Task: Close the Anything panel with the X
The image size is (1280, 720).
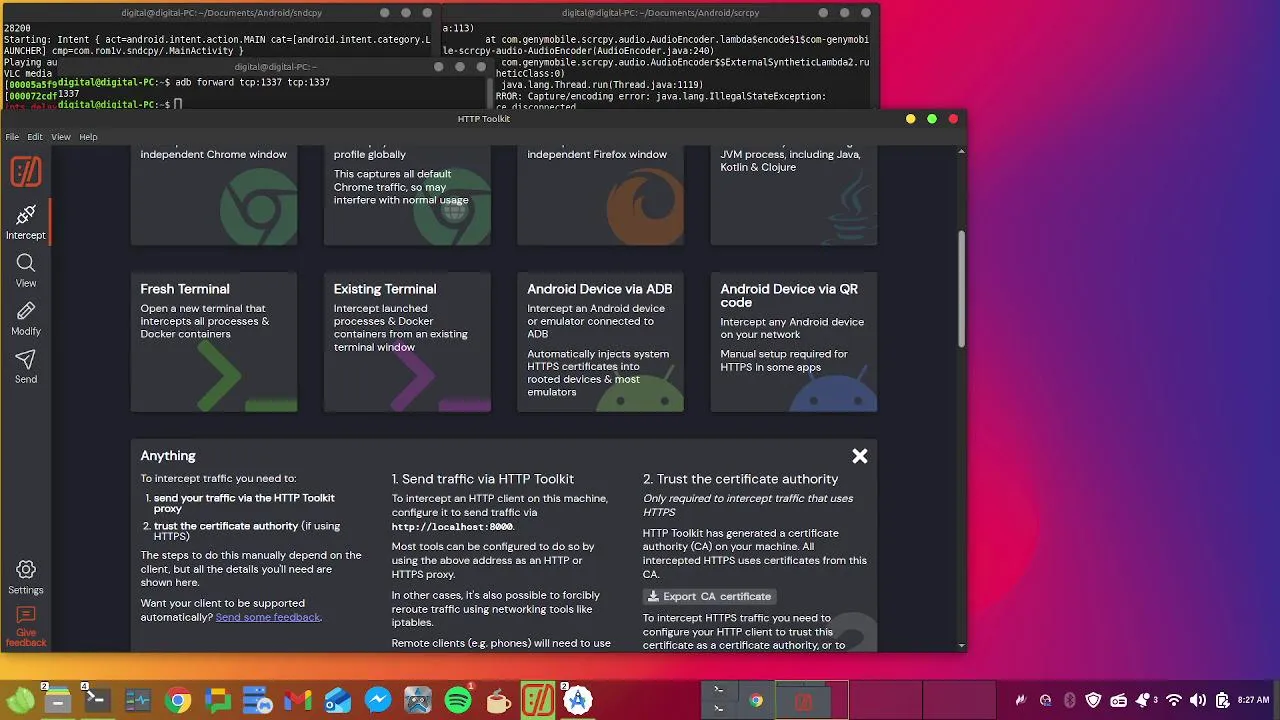Action: (859, 456)
